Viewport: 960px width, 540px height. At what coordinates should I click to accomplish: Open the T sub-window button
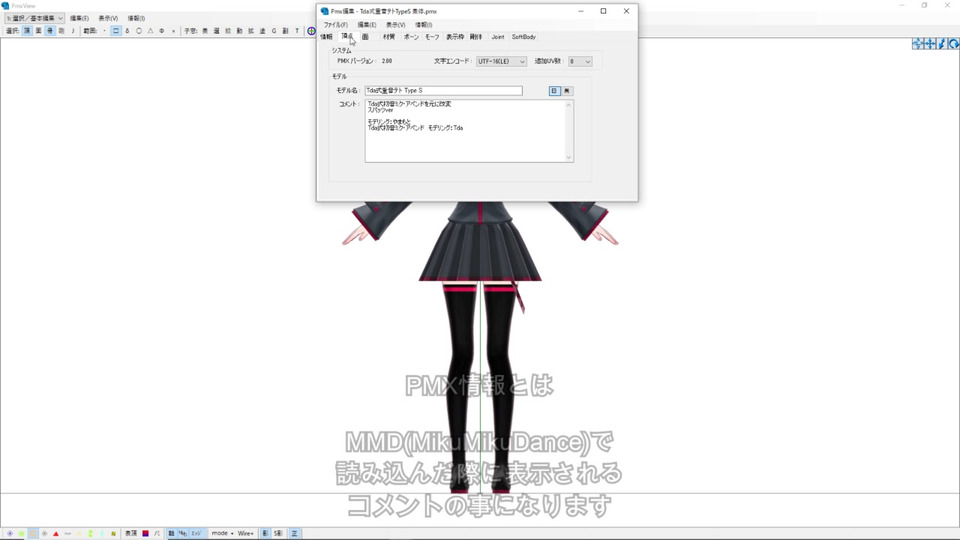(x=297, y=31)
